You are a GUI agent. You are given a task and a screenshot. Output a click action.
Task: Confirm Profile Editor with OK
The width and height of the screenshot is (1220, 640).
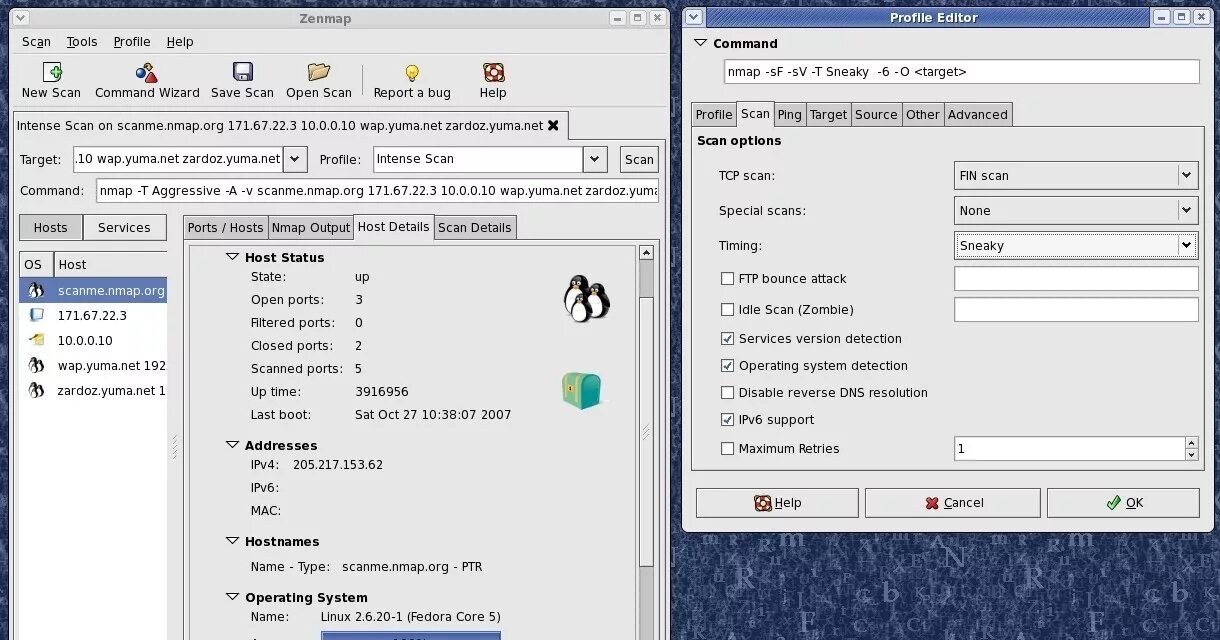click(x=1123, y=503)
